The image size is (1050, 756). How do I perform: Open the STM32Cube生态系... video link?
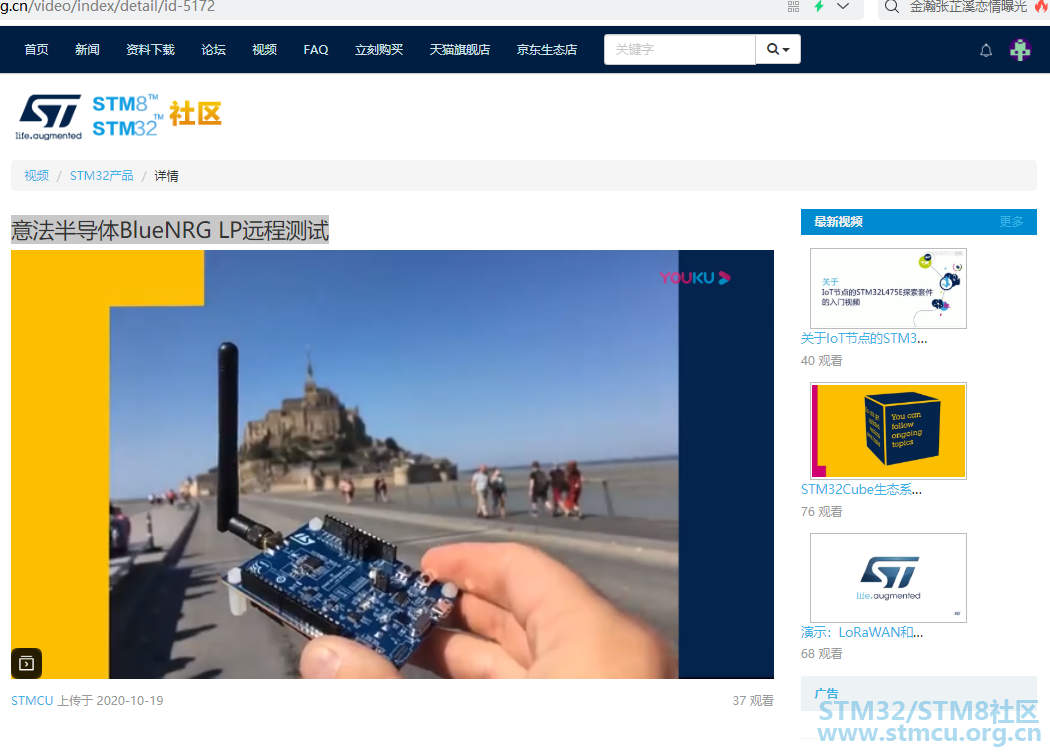pyautogui.click(x=861, y=489)
